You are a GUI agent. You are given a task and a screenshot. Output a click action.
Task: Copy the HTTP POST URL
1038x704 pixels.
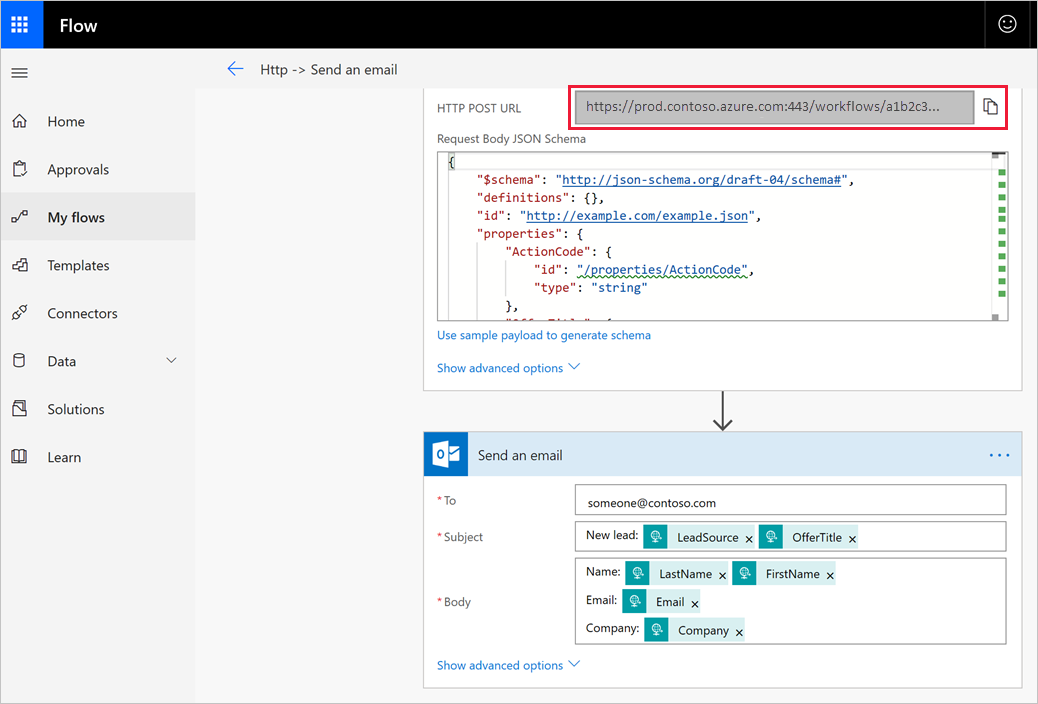click(x=990, y=107)
